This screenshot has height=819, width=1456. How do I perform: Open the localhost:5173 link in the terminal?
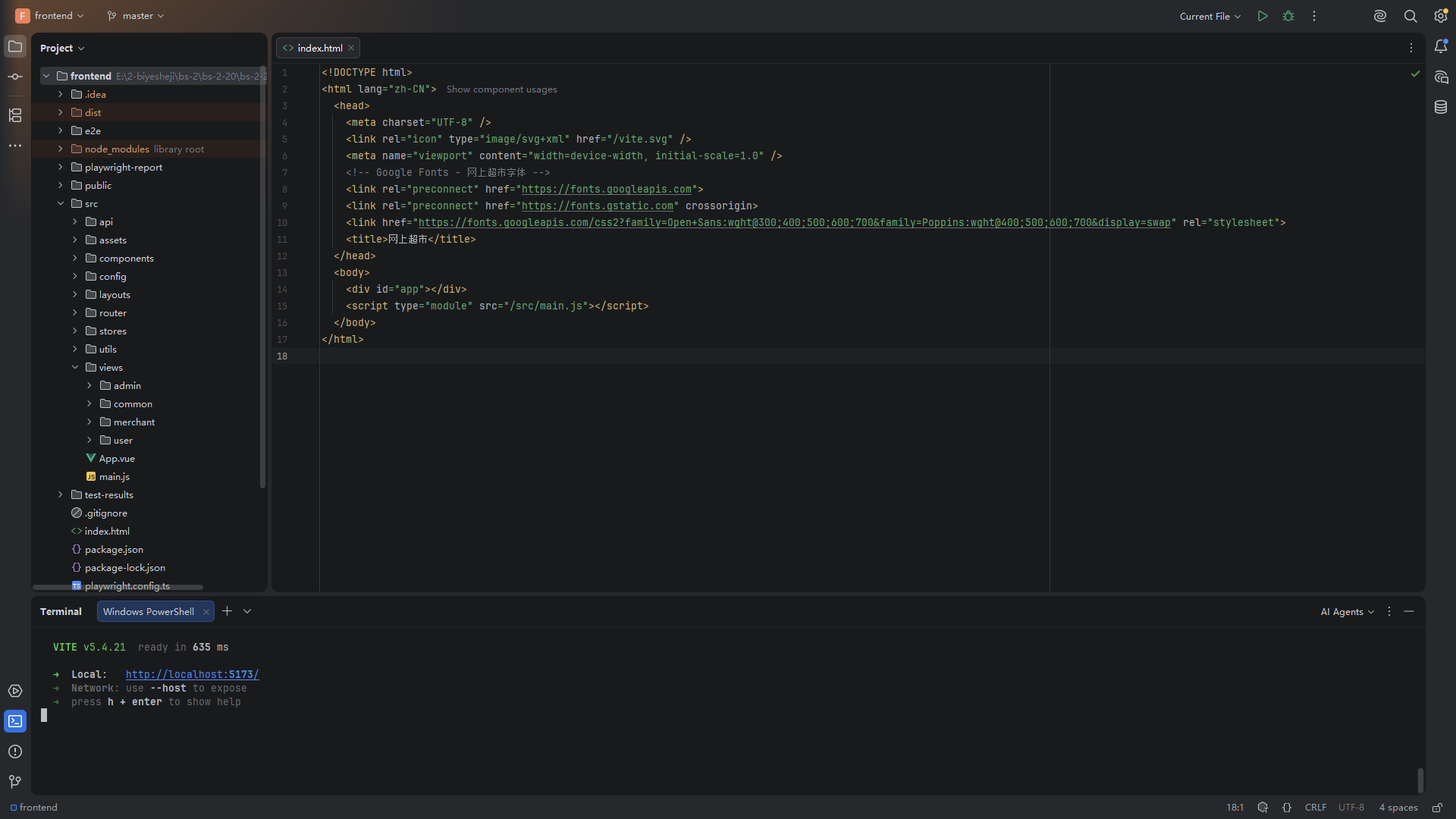tap(192, 674)
